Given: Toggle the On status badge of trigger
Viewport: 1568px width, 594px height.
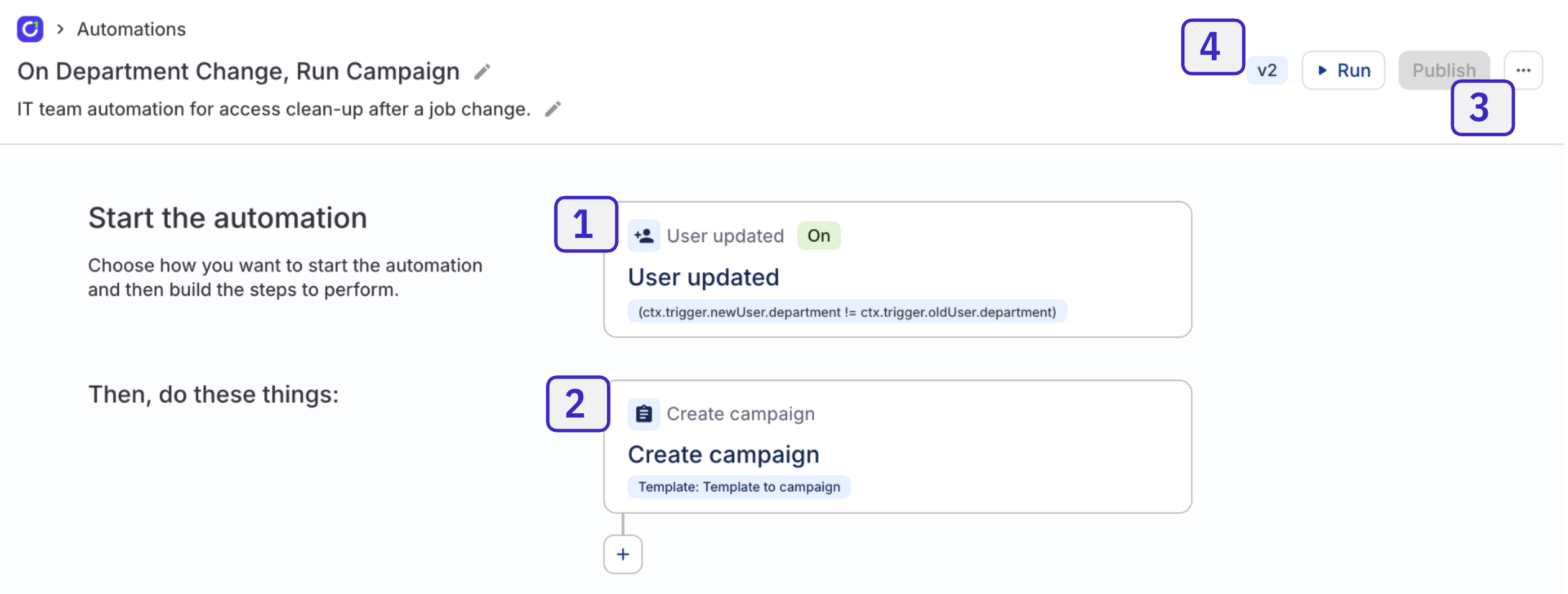Looking at the screenshot, I should pos(818,236).
